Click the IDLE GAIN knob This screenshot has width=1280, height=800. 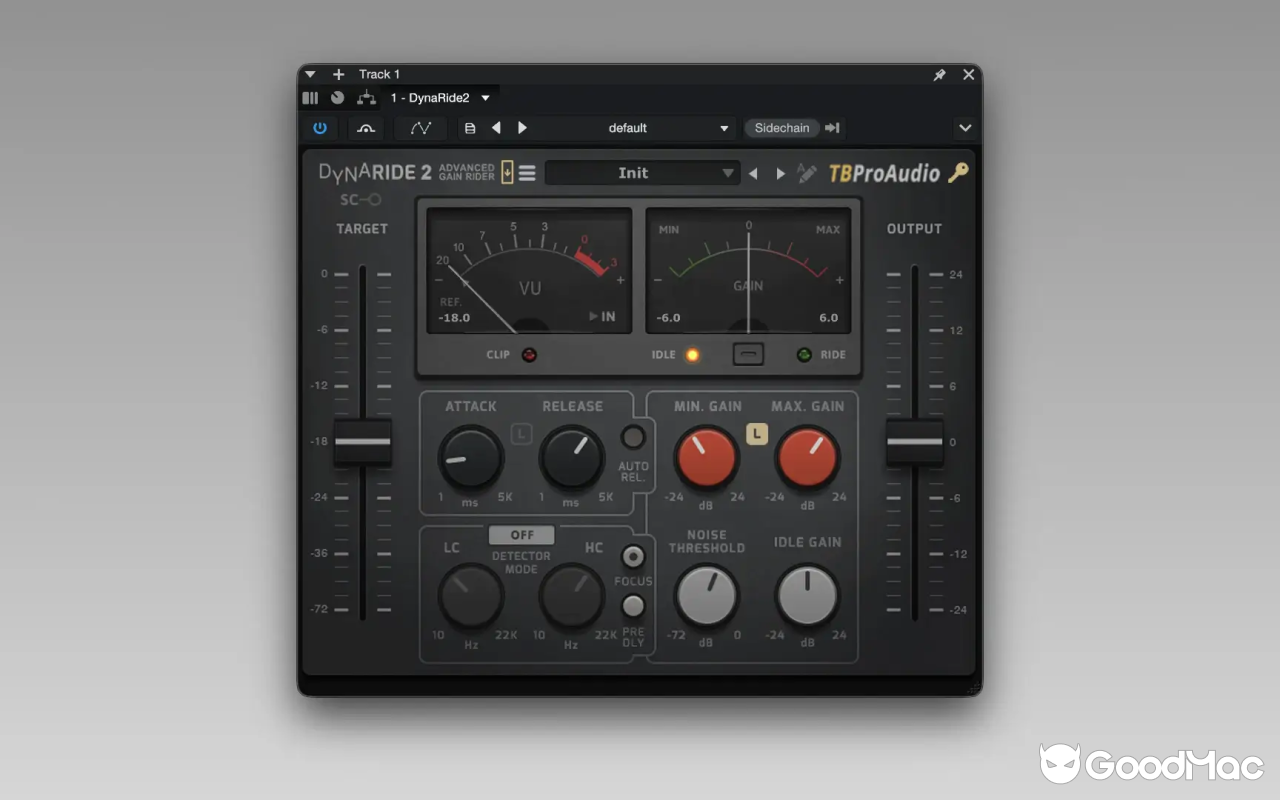807,596
